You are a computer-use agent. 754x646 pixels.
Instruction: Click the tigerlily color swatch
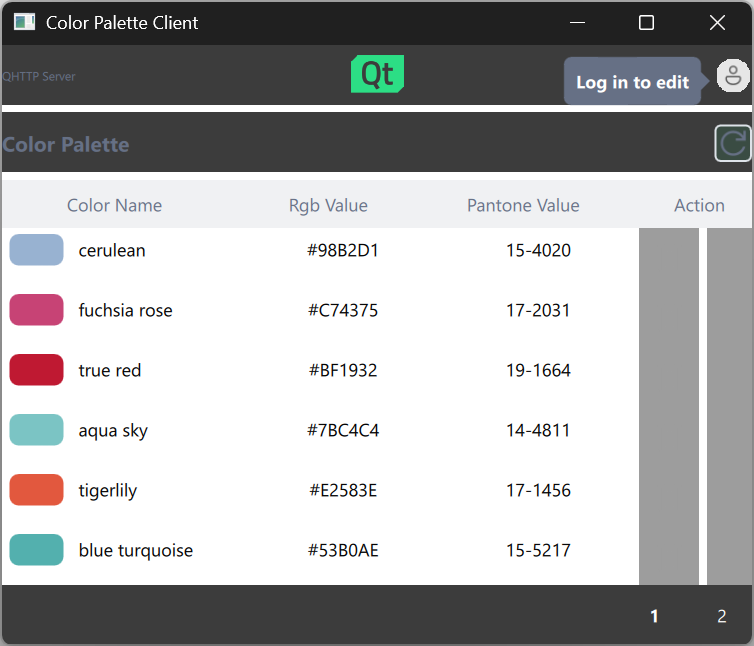click(37, 490)
